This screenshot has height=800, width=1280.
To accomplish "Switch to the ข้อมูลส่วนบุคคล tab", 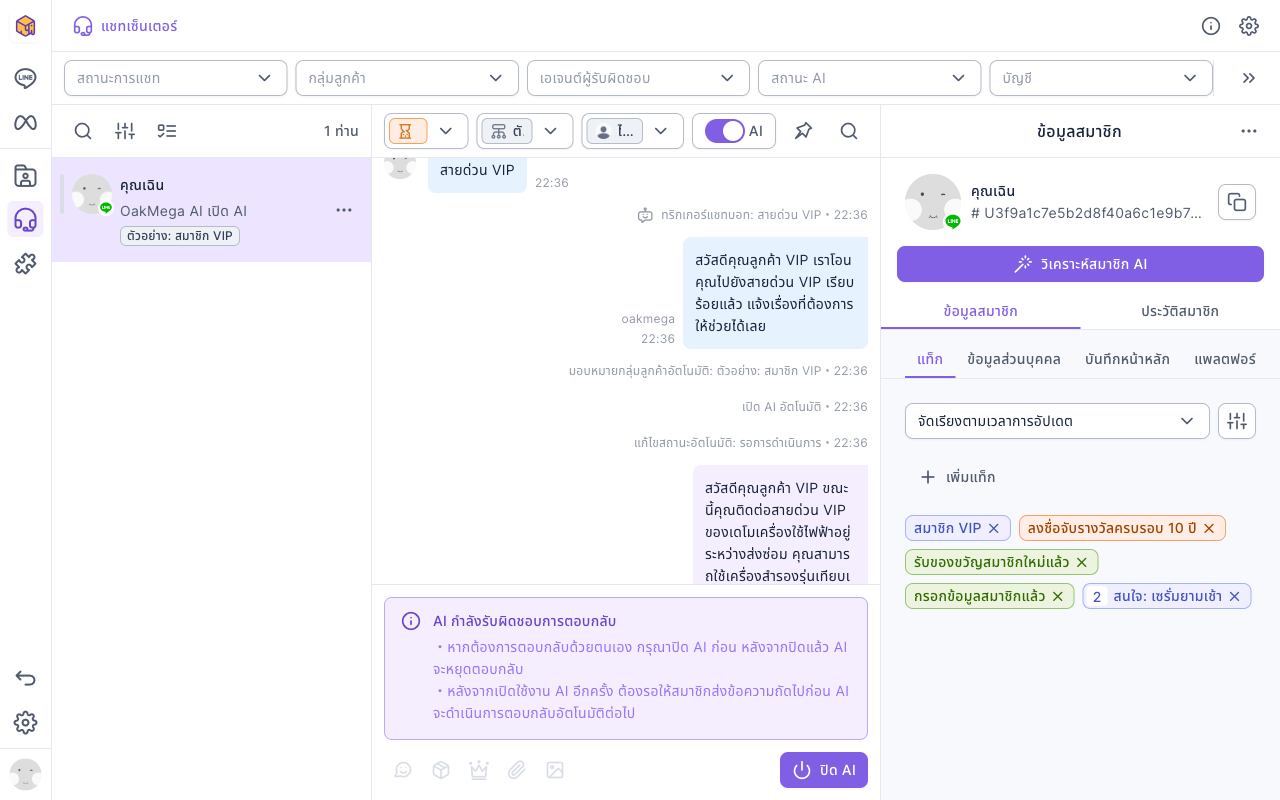I will coord(1014,359).
